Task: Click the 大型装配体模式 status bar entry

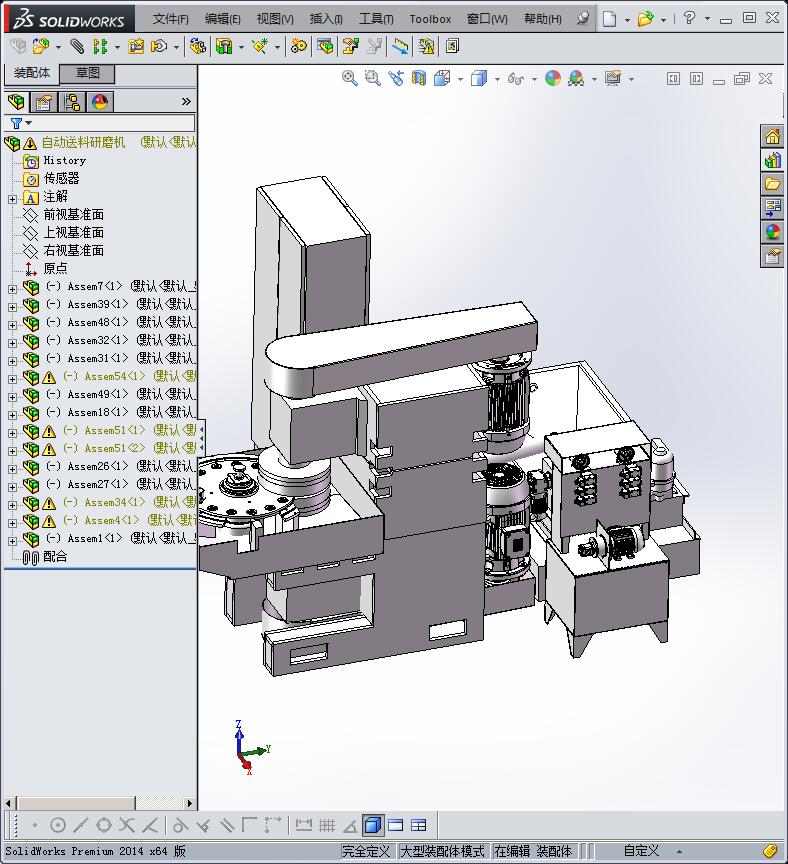Action: coord(442,851)
